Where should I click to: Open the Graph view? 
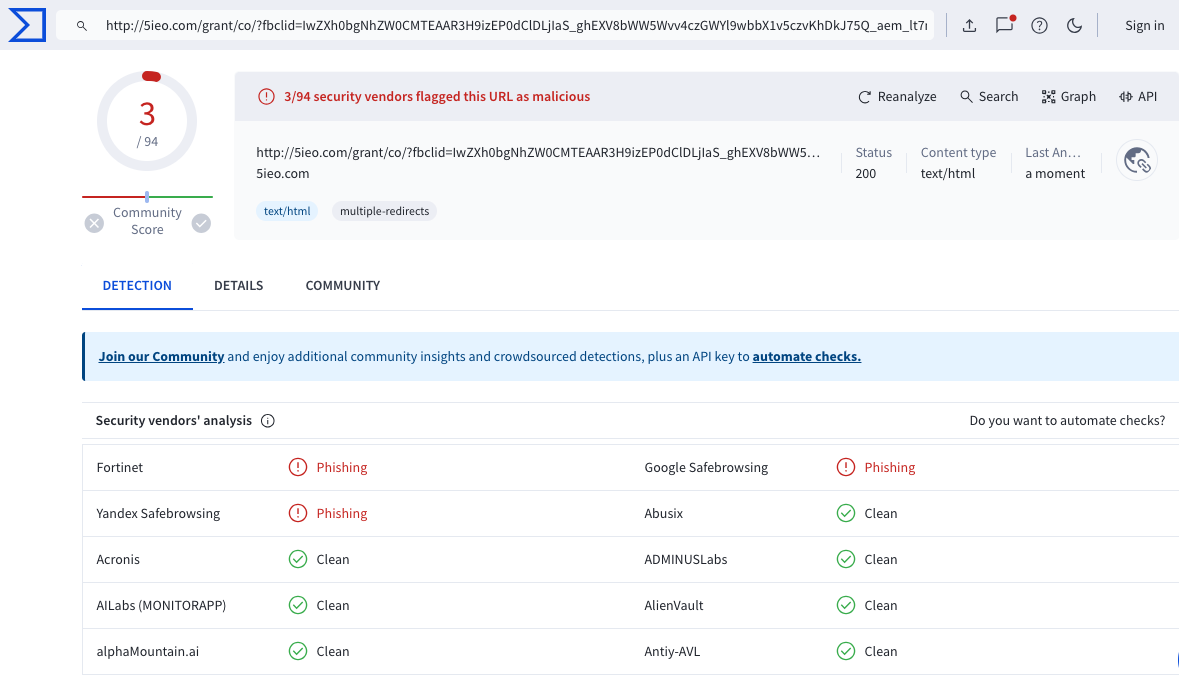1068,96
